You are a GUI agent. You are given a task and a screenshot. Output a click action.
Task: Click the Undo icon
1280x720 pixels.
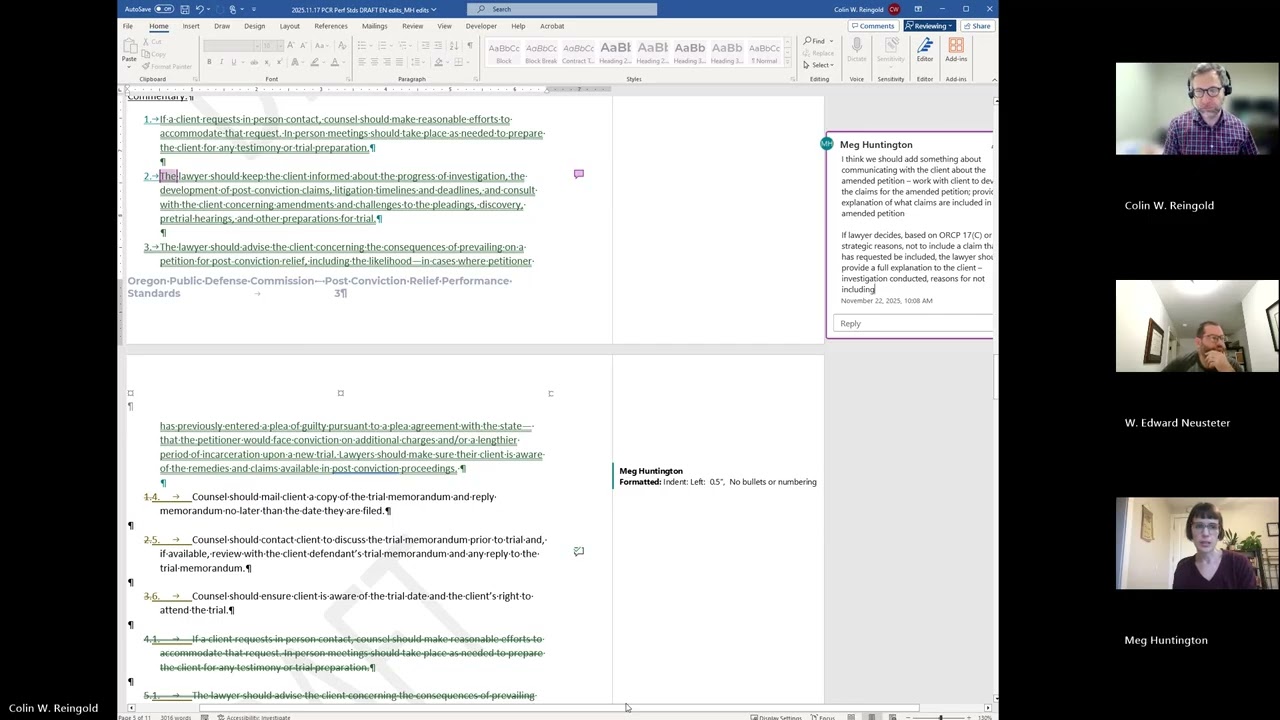(x=199, y=9)
